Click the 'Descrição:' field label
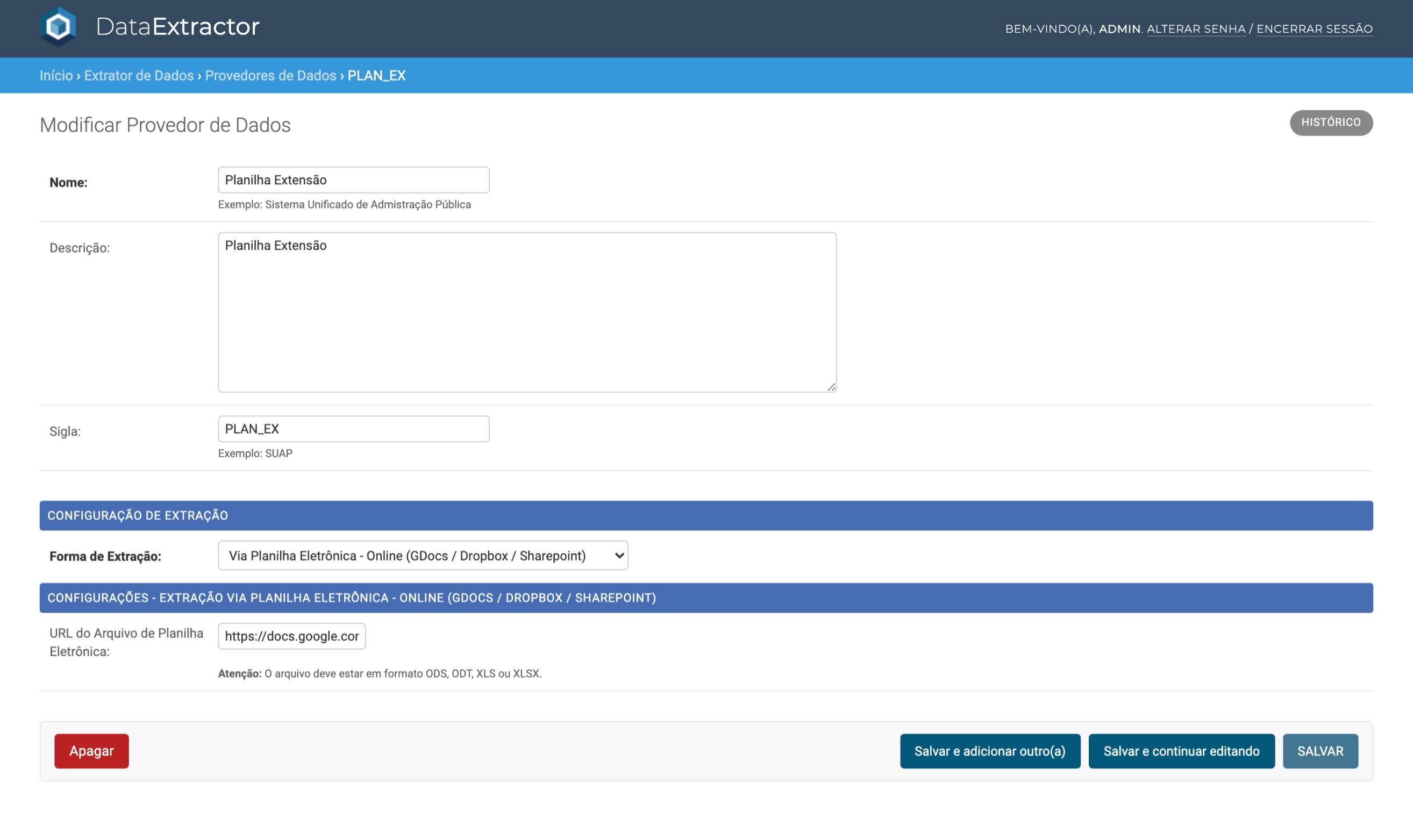 (79, 247)
